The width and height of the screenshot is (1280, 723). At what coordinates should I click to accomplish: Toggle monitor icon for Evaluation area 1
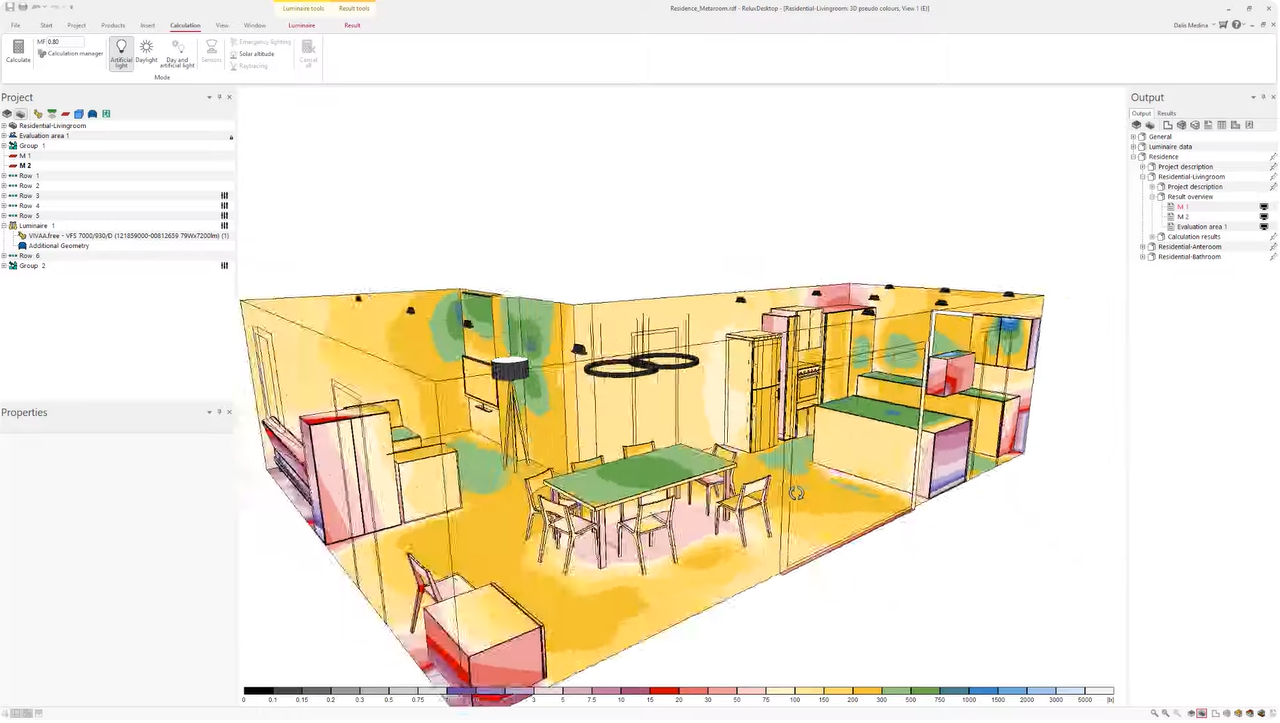1264,227
